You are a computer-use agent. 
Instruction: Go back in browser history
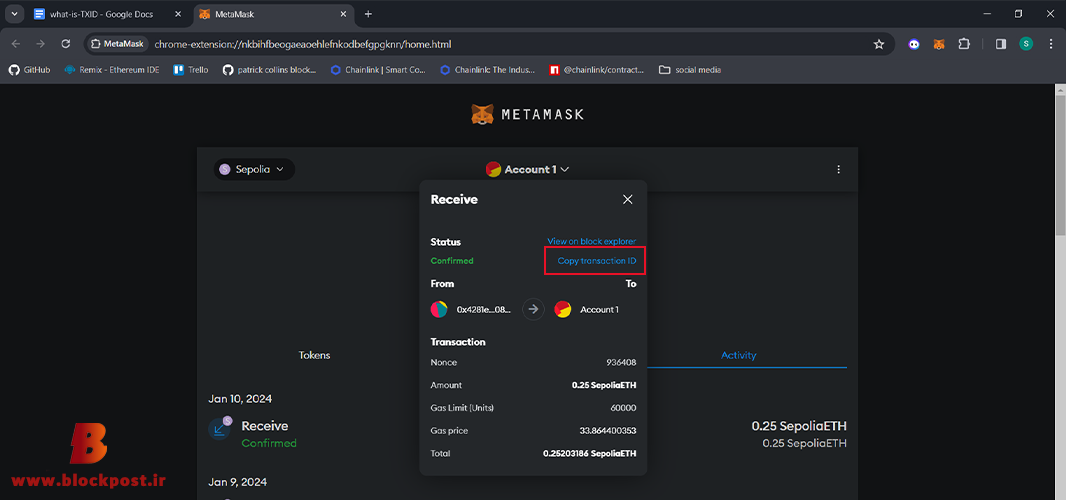click(16, 44)
